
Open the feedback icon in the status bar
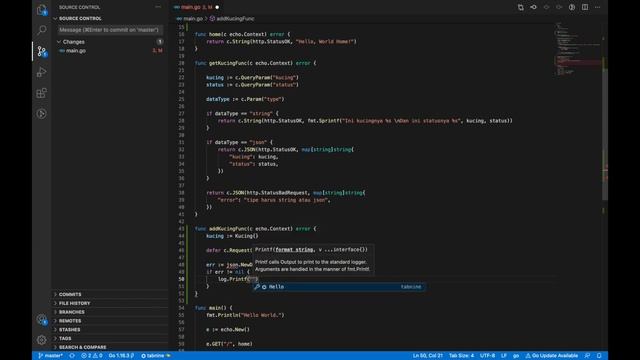(587, 356)
